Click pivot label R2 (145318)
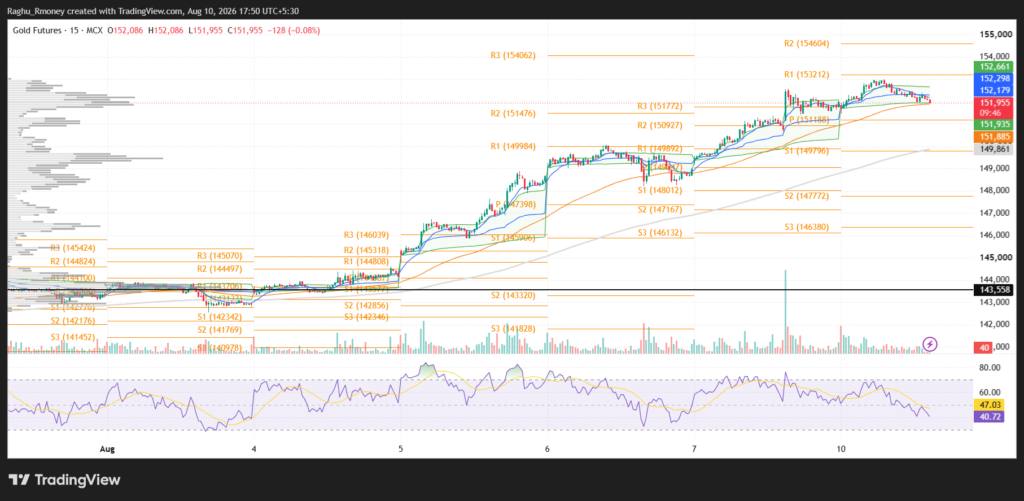The height and width of the screenshot is (501, 1024). tap(366, 250)
